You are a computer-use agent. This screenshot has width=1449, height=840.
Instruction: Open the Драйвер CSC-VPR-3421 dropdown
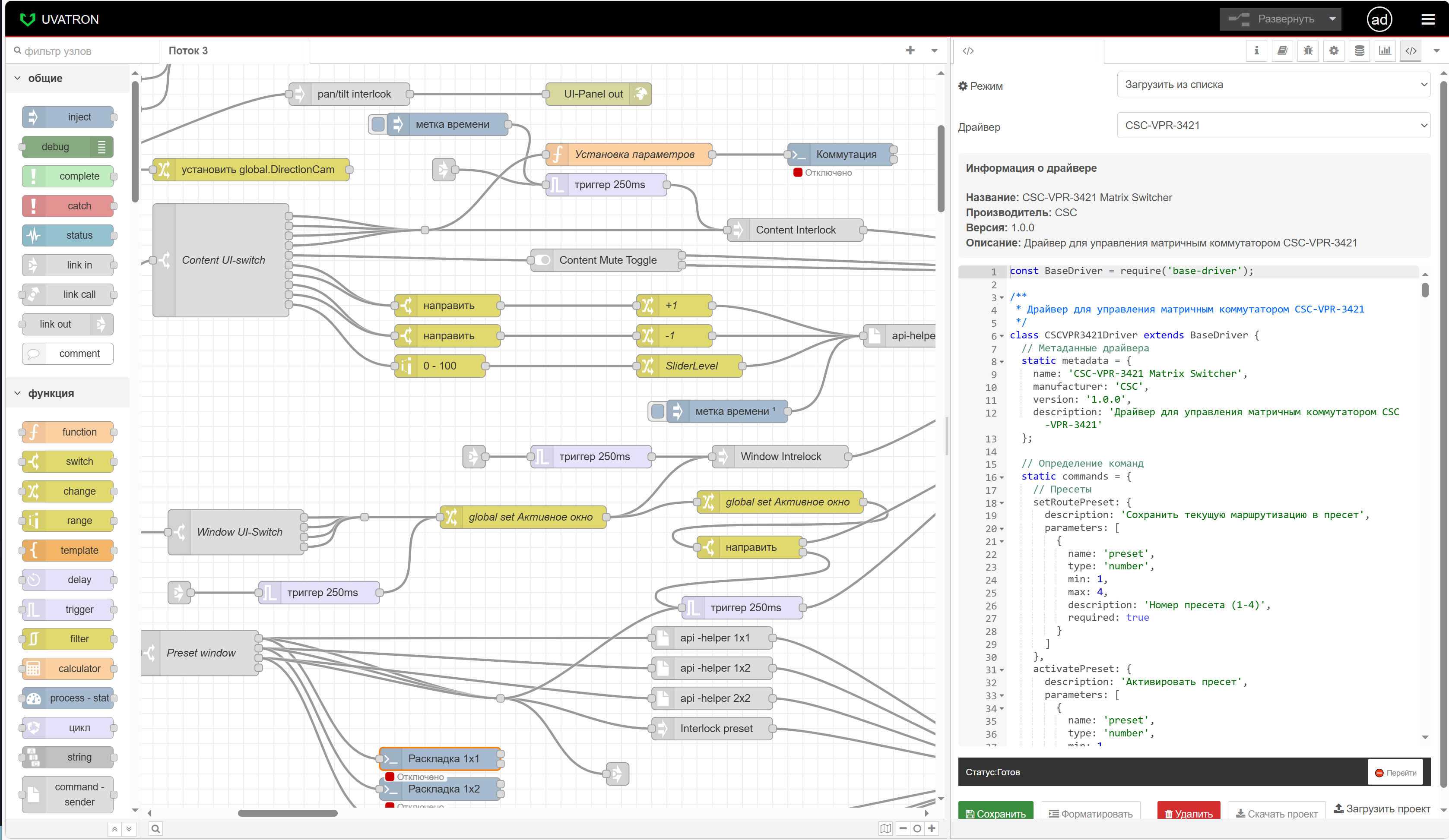pos(1273,125)
